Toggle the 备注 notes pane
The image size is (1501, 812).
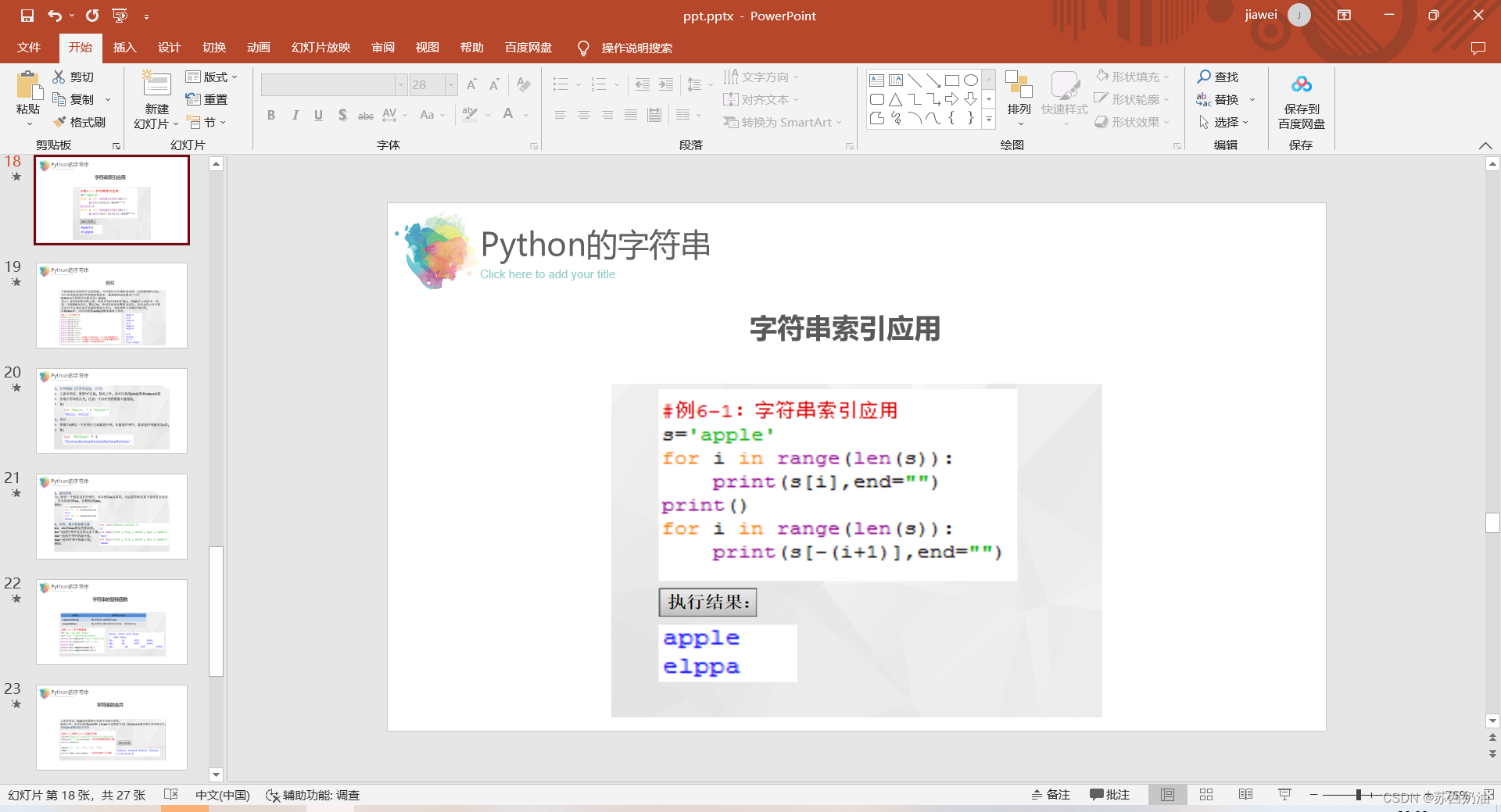[1051, 794]
